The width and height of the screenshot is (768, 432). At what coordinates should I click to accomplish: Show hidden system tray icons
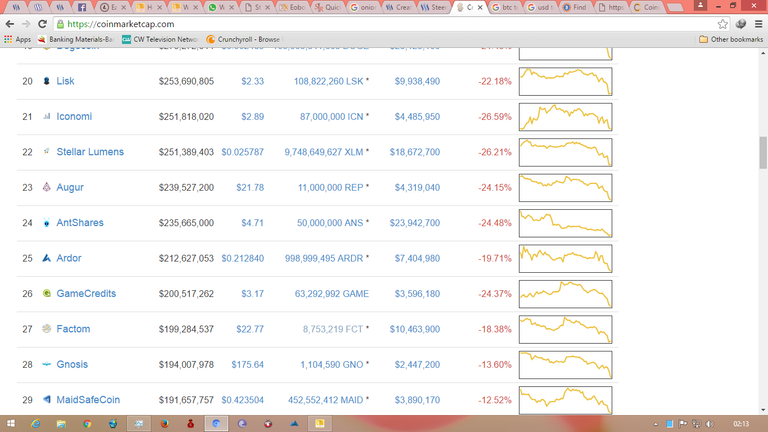(x=656, y=424)
